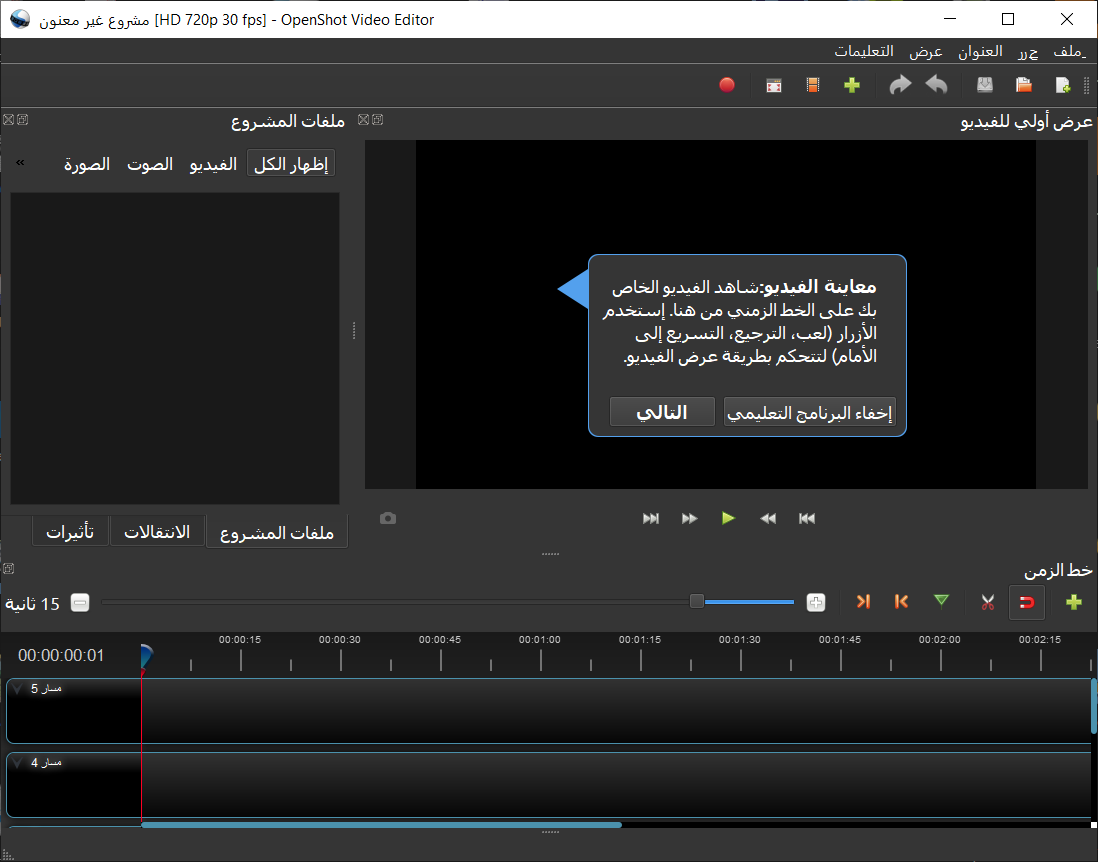Open the العنوان menu
Screen dimensions: 1098x862
pyautogui.click(x=980, y=51)
